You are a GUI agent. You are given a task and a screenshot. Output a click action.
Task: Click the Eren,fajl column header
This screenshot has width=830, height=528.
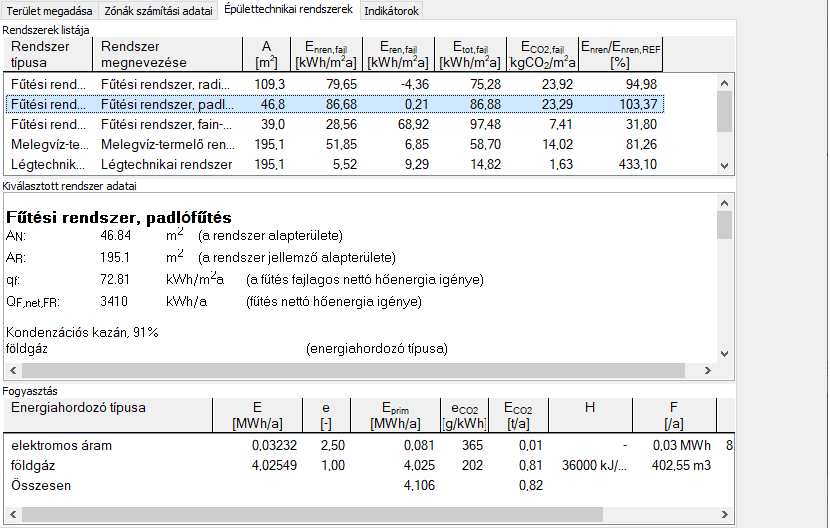pyautogui.click(x=398, y=54)
